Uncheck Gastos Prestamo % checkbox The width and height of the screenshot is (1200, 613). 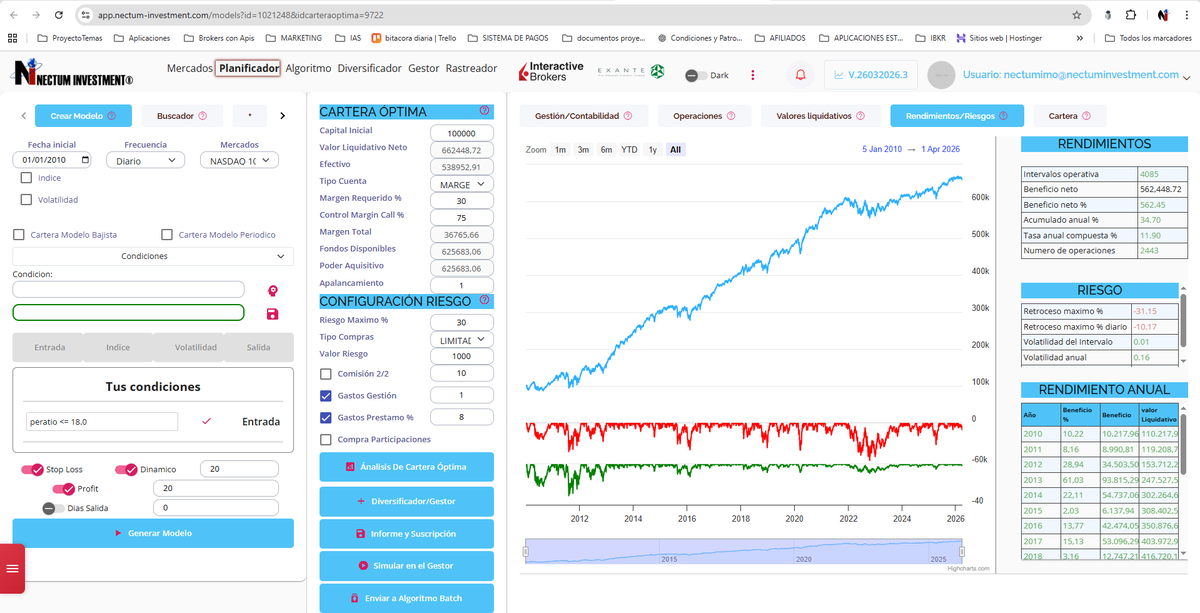click(326, 417)
